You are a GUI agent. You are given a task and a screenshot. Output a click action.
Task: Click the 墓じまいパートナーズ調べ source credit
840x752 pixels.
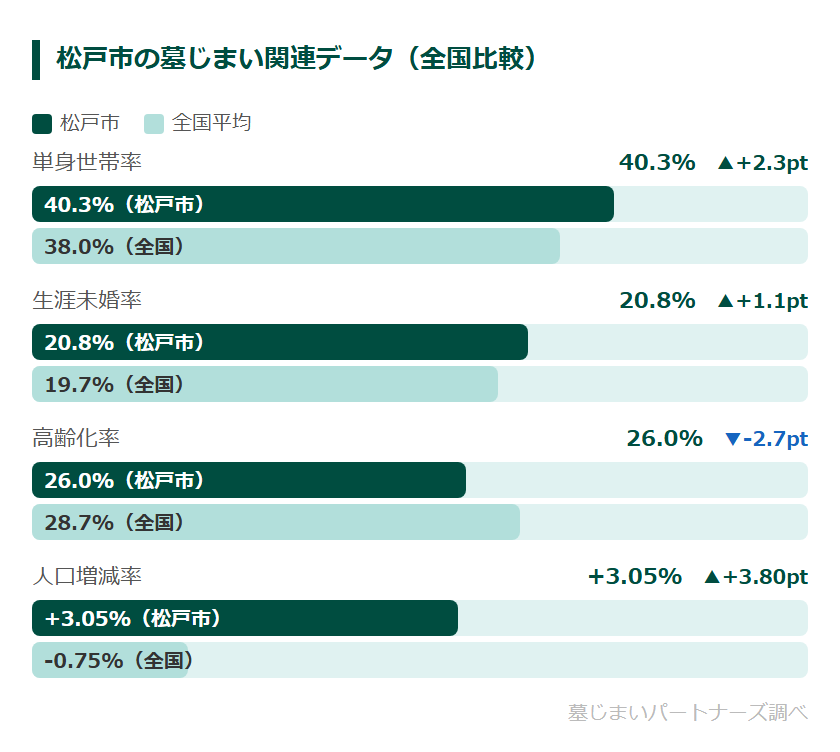click(687, 712)
